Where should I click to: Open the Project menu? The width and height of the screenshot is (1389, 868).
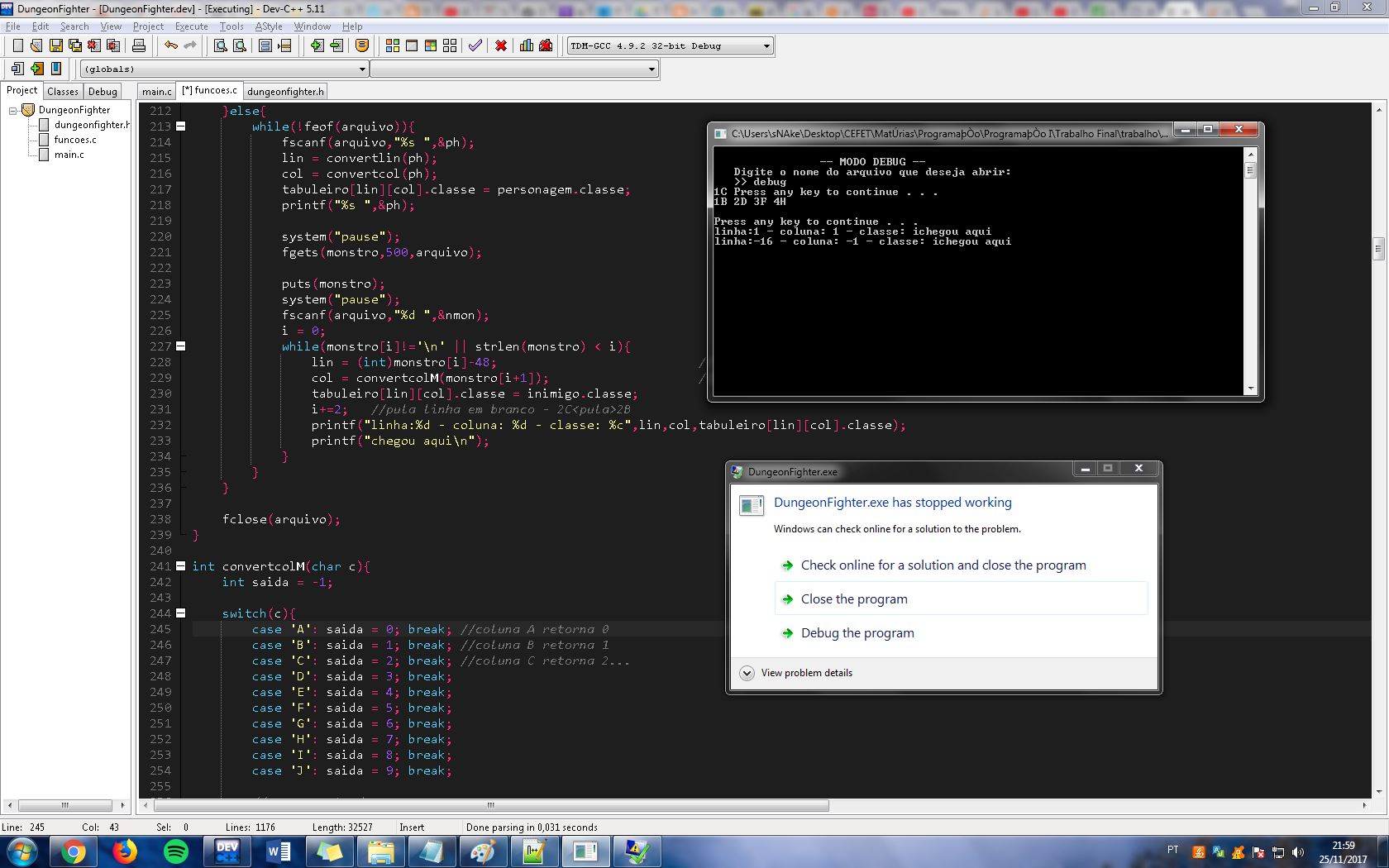148,26
